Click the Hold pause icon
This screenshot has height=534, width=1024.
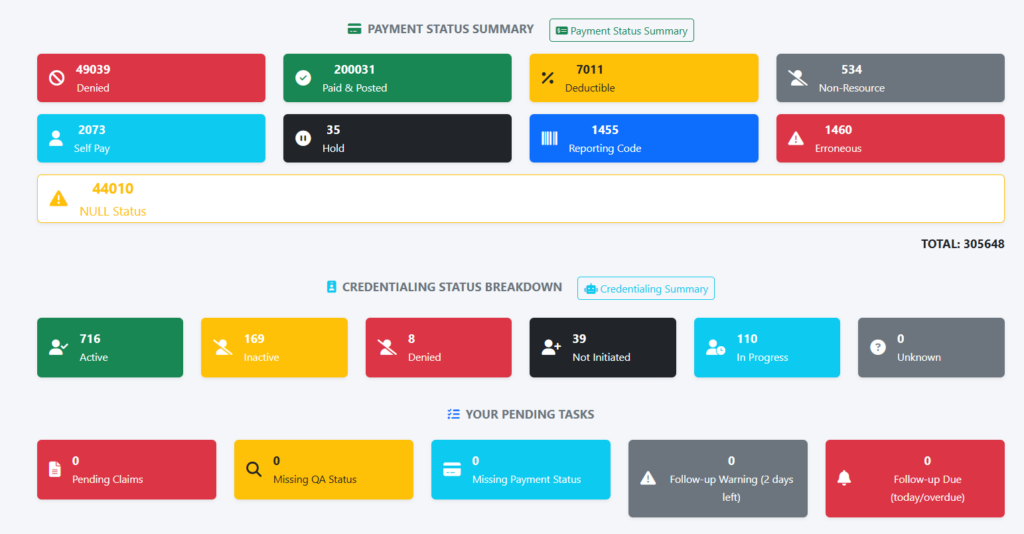(x=303, y=139)
